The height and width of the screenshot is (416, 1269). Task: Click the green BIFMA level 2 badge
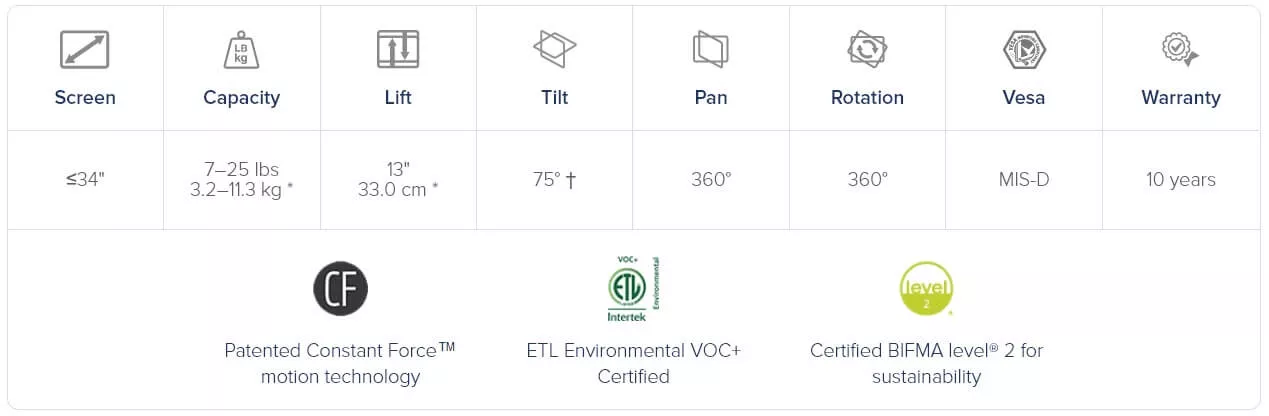[x=926, y=289]
